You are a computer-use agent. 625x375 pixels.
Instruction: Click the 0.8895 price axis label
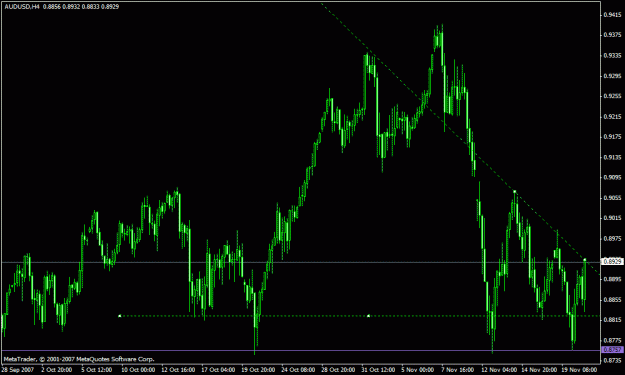[613, 279]
